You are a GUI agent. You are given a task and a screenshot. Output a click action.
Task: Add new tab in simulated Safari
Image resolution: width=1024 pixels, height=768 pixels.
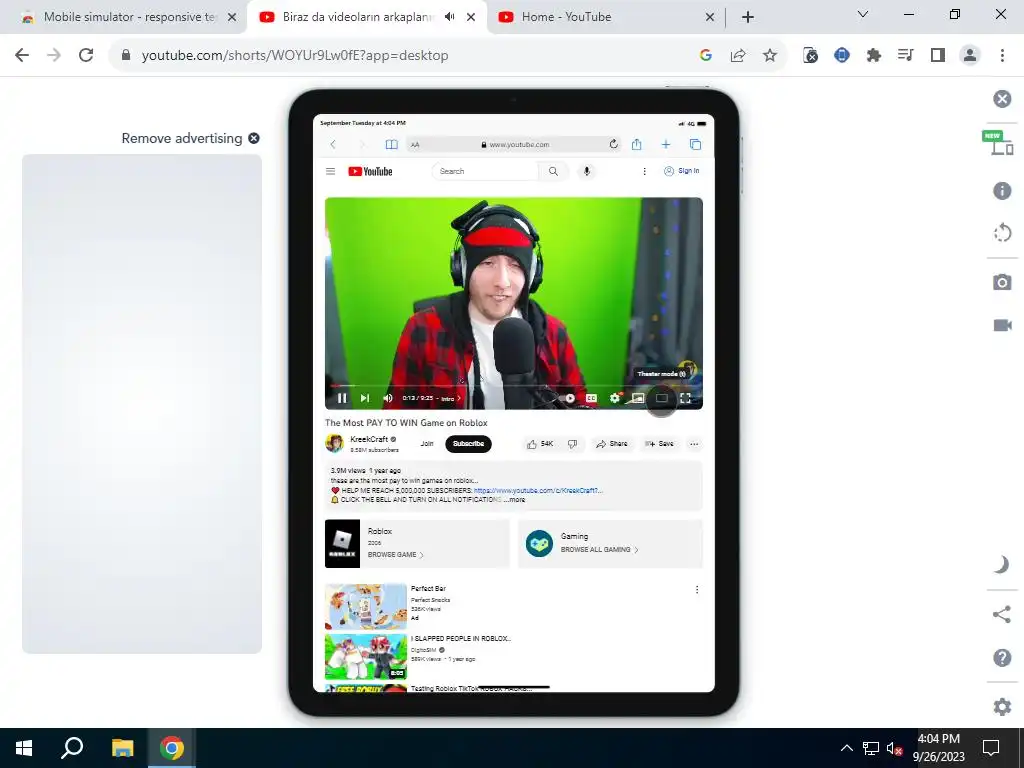[665, 144]
